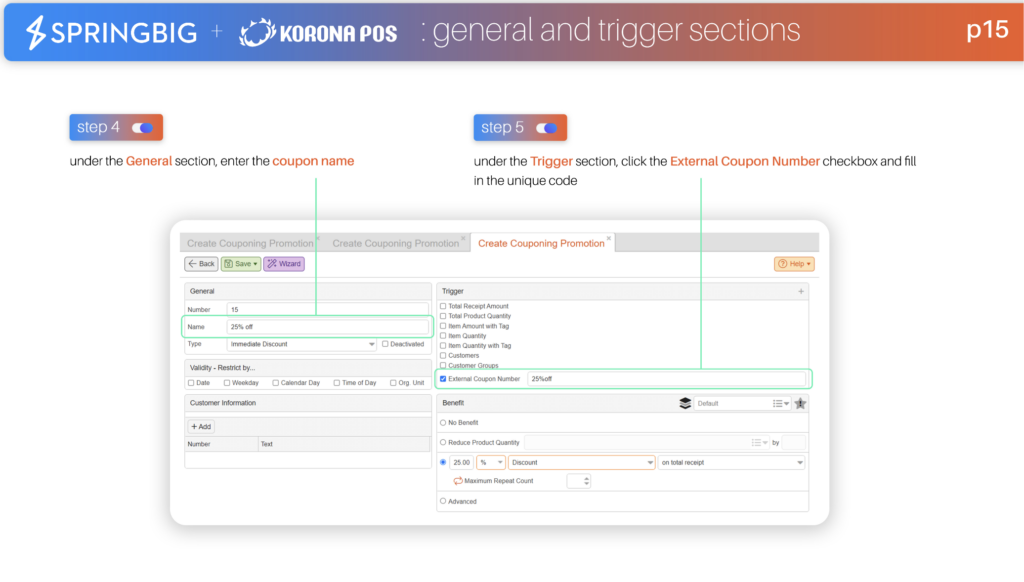The height and width of the screenshot is (582, 1024).
Task: Uncheck External Coupon Number checkbox
Action: tap(443, 379)
